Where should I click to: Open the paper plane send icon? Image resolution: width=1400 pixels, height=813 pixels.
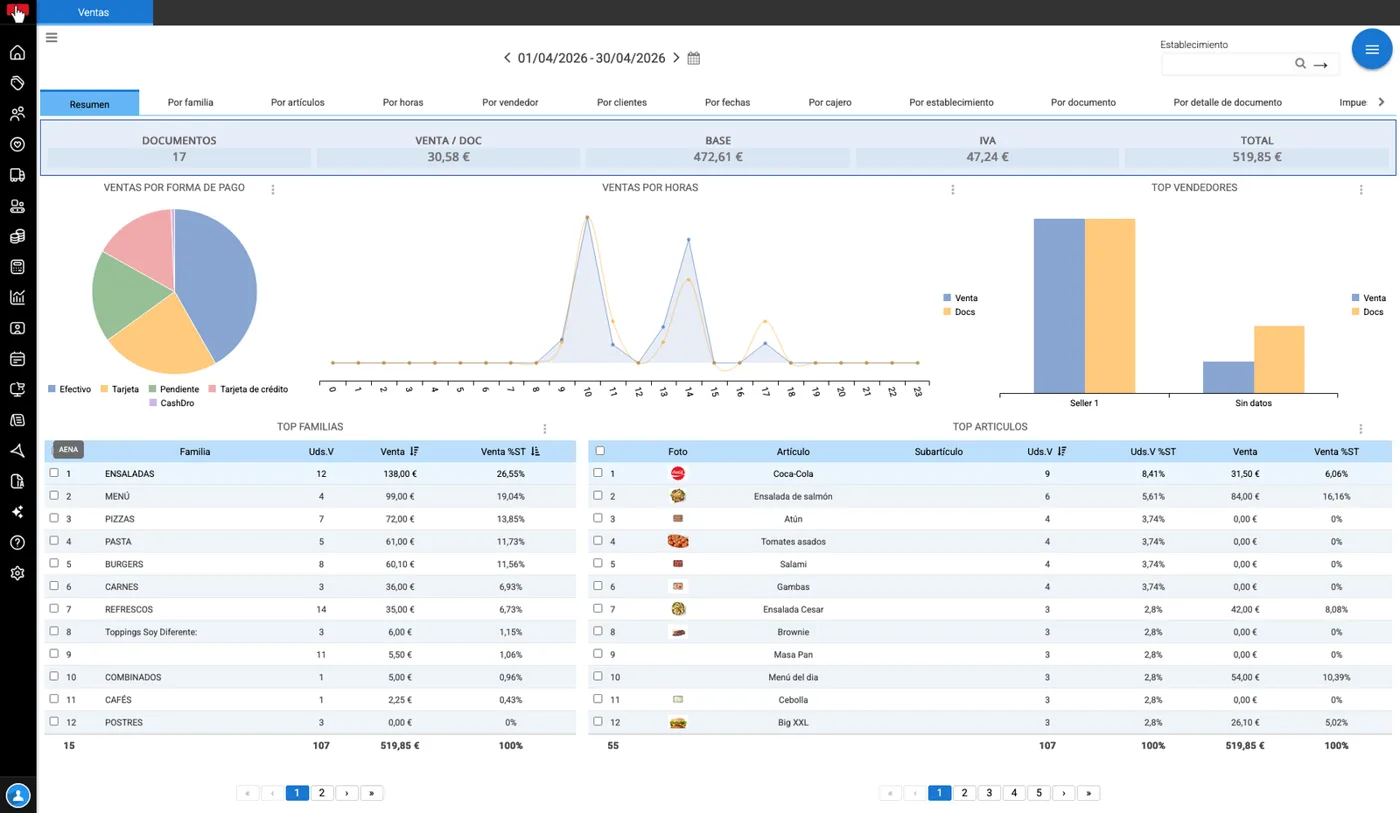[x=17, y=451]
